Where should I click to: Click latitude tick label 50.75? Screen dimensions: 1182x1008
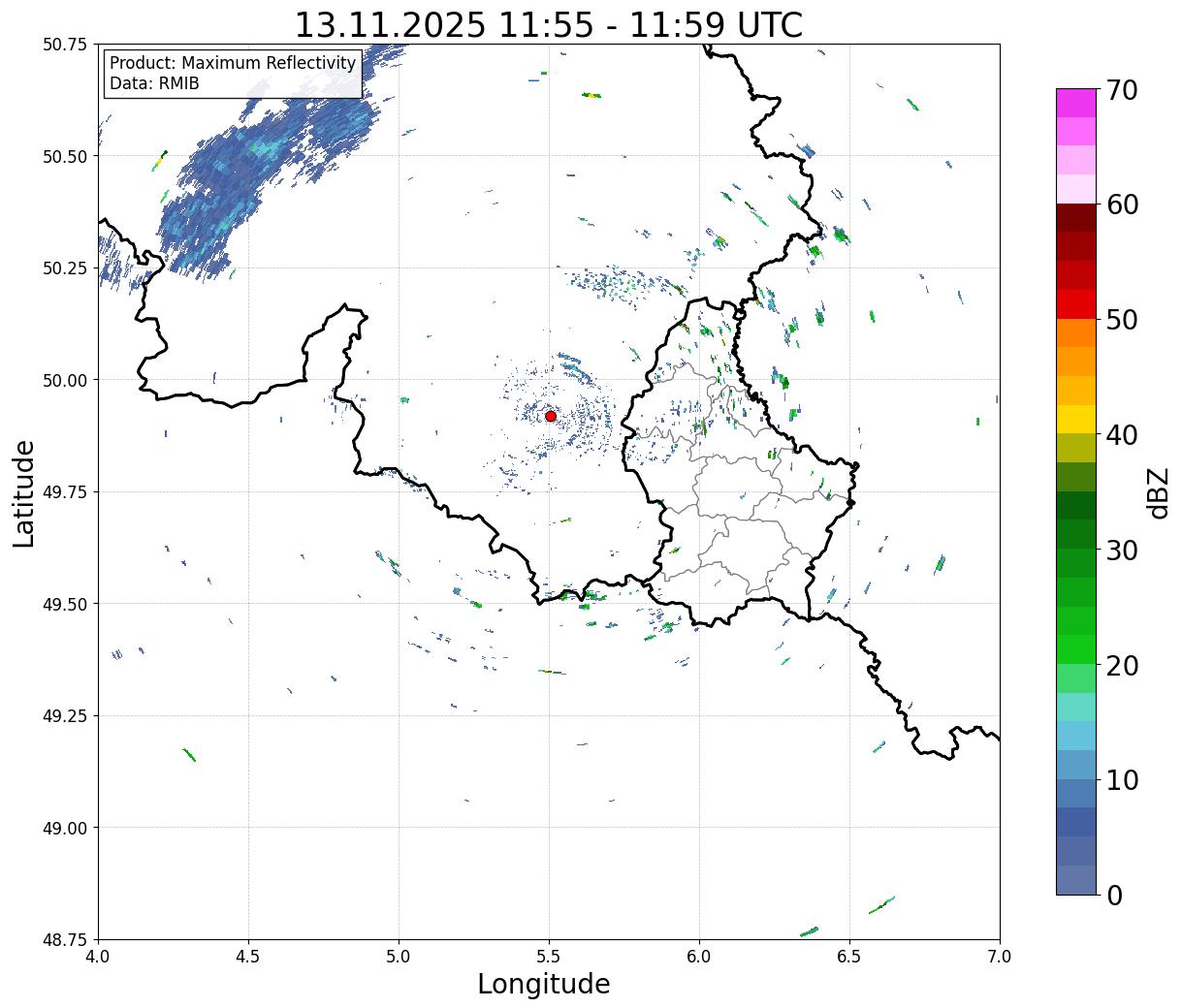click(x=65, y=45)
